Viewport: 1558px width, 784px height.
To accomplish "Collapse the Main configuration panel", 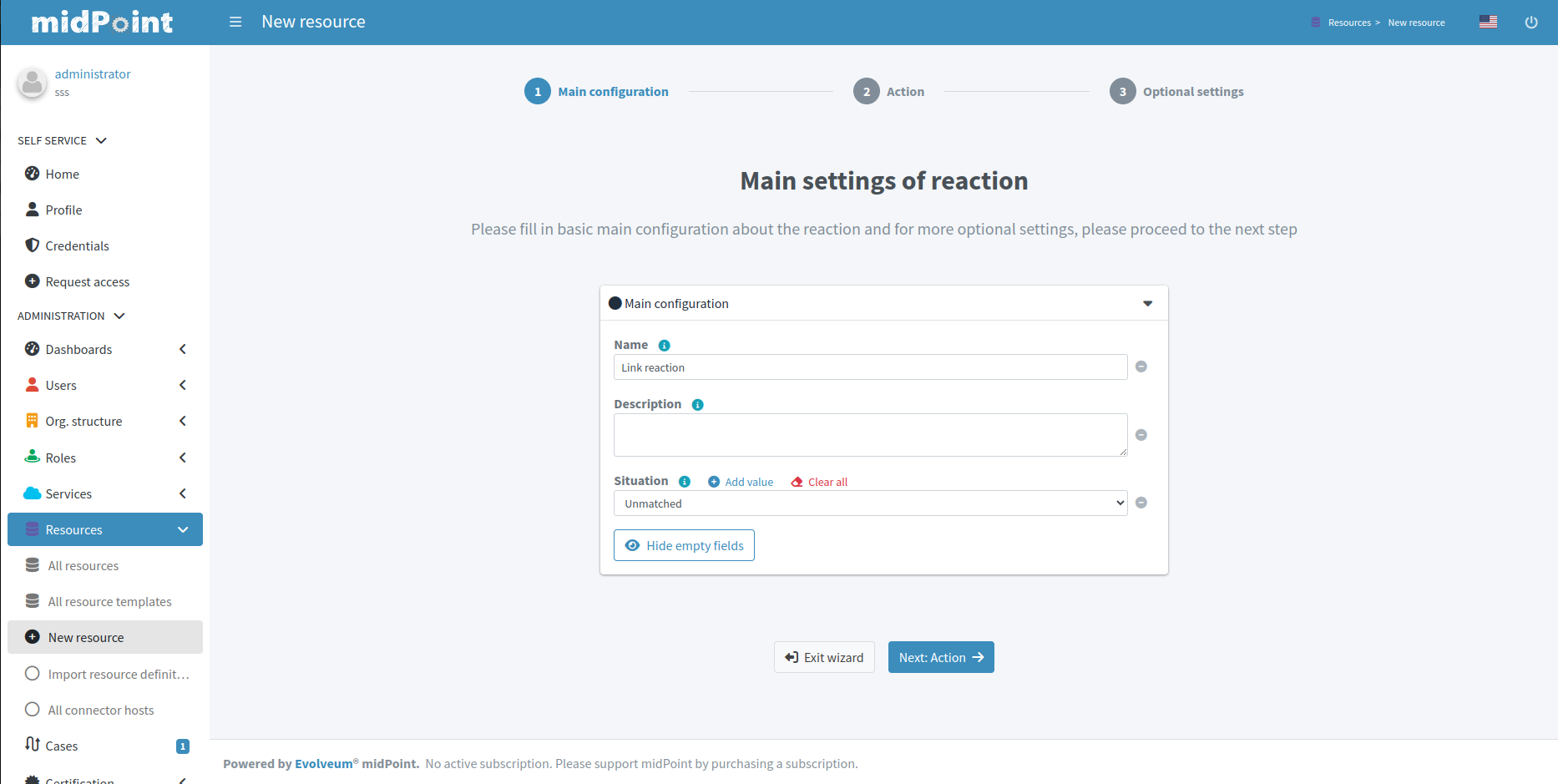I will coord(1147,304).
